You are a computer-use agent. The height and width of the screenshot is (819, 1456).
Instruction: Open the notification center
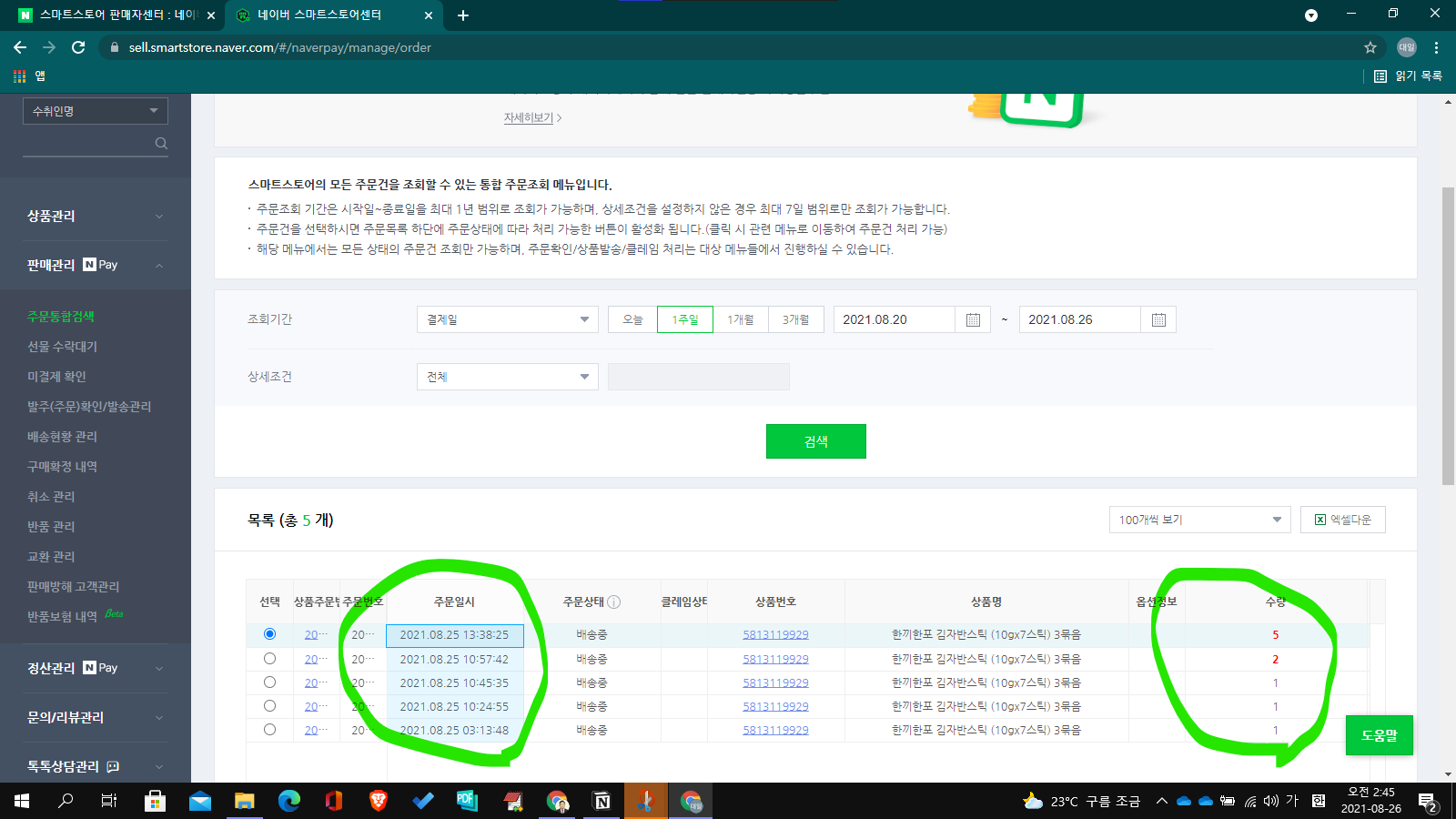[x=1427, y=801]
